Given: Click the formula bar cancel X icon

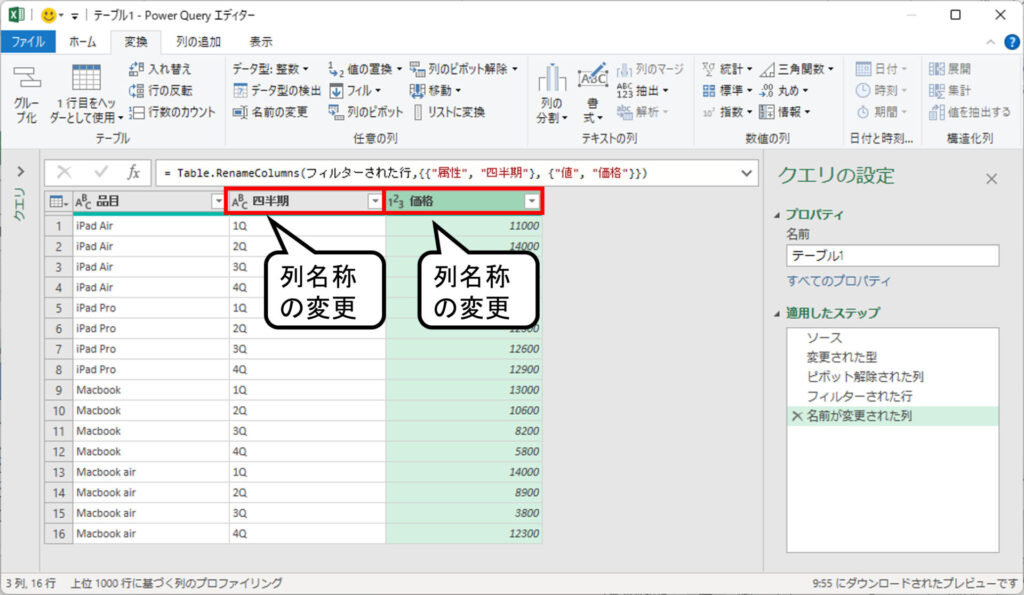Looking at the screenshot, I should (64, 172).
